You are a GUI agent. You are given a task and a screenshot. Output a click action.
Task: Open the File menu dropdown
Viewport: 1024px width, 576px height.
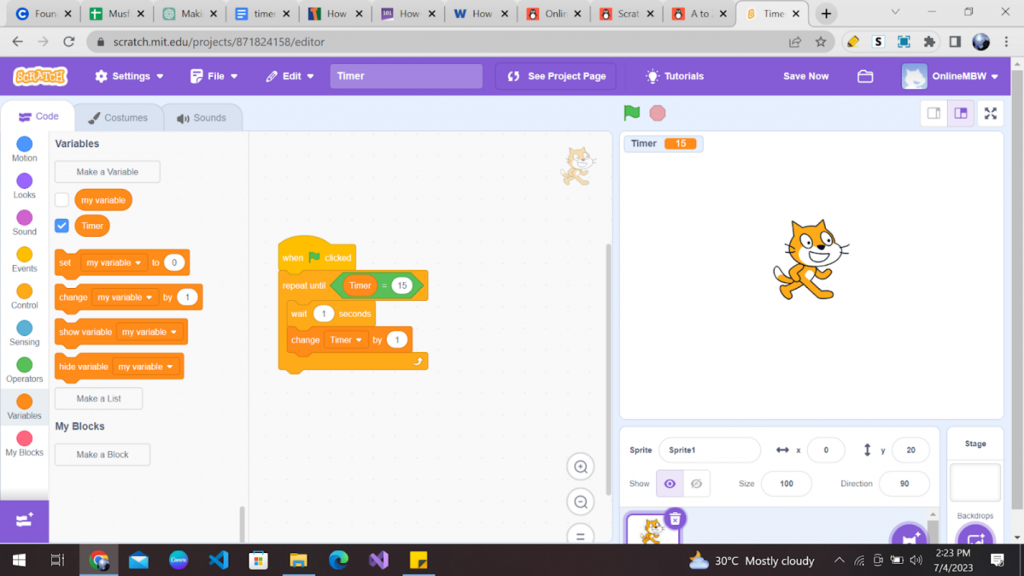pyautogui.click(x=213, y=75)
